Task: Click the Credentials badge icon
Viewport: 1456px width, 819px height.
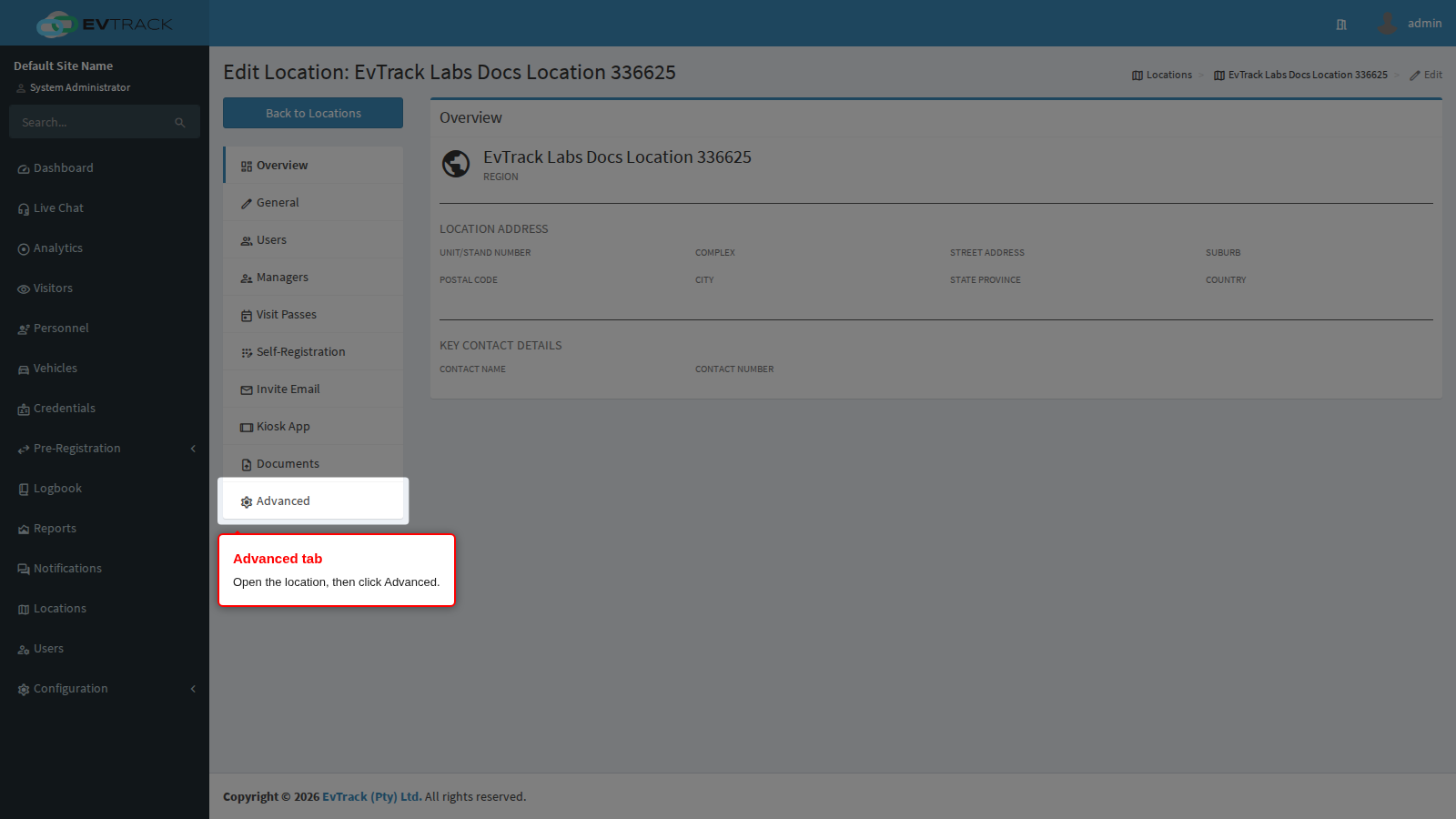Action: (x=24, y=409)
